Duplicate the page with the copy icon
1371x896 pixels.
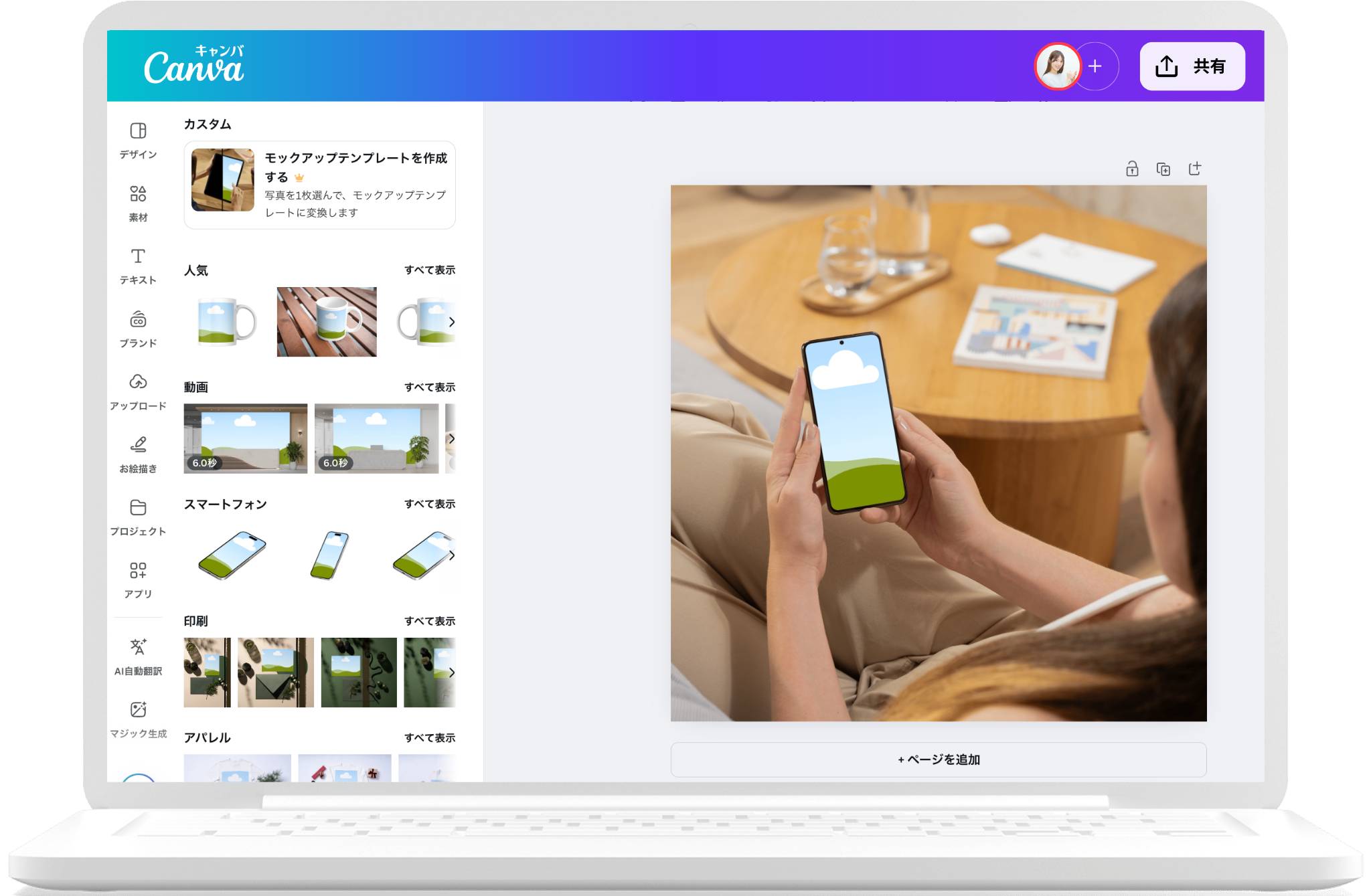point(1163,169)
